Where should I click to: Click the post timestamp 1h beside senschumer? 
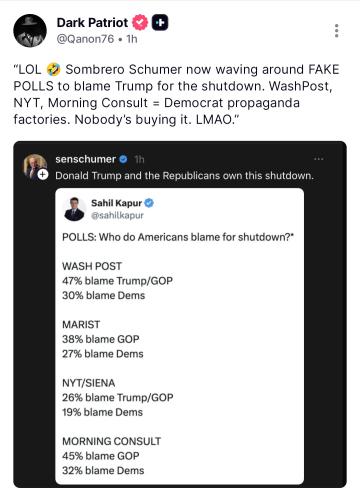pyautogui.click(x=139, y=159)
